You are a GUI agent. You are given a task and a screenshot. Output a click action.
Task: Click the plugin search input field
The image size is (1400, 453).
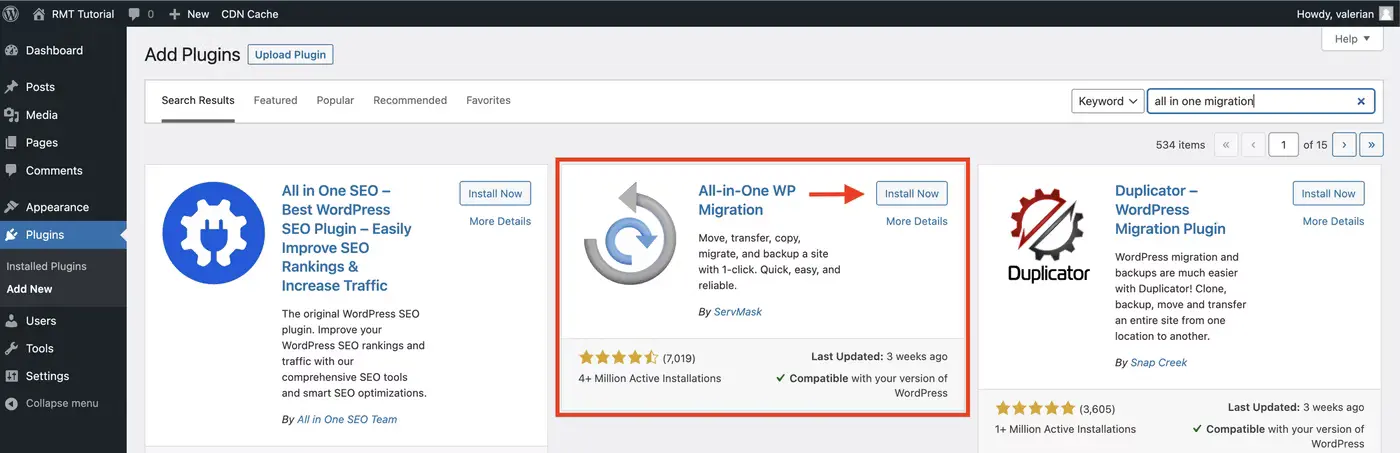[x=1248, y=101]
